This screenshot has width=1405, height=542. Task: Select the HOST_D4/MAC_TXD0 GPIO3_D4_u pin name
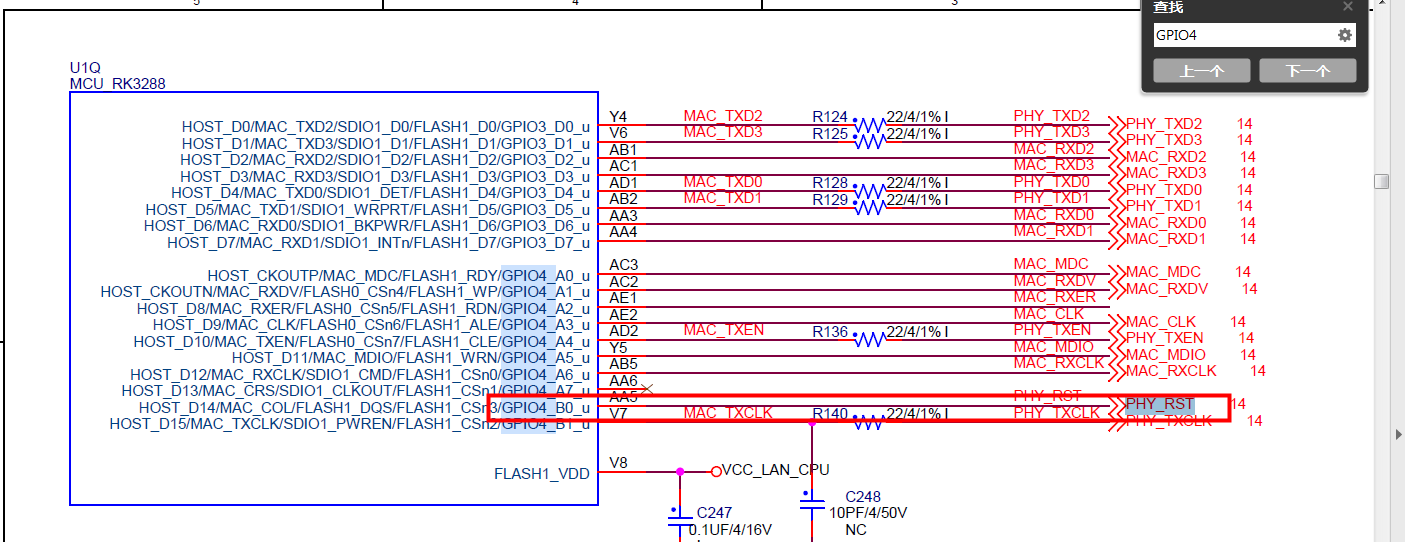click(x=381, y=193)
